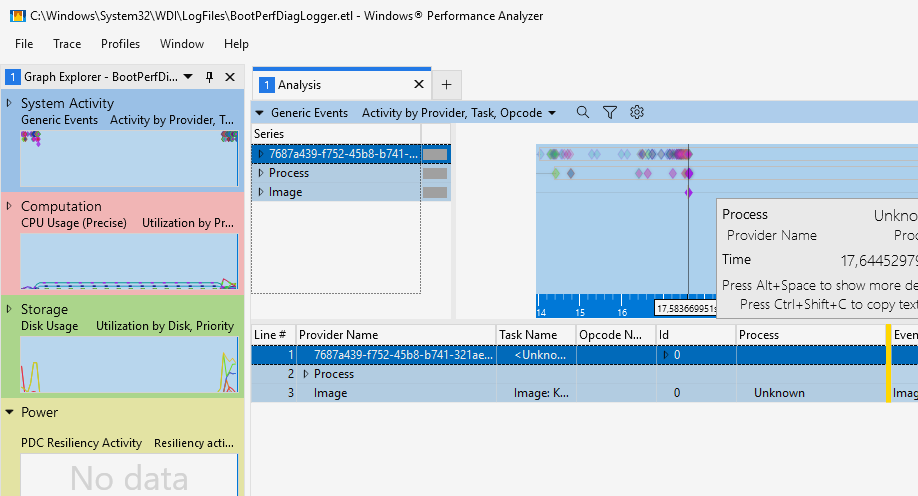Screen dimensions: 918x496
Task: Click the 17,583669951s timeline cursor label
Action: (686, 309)
